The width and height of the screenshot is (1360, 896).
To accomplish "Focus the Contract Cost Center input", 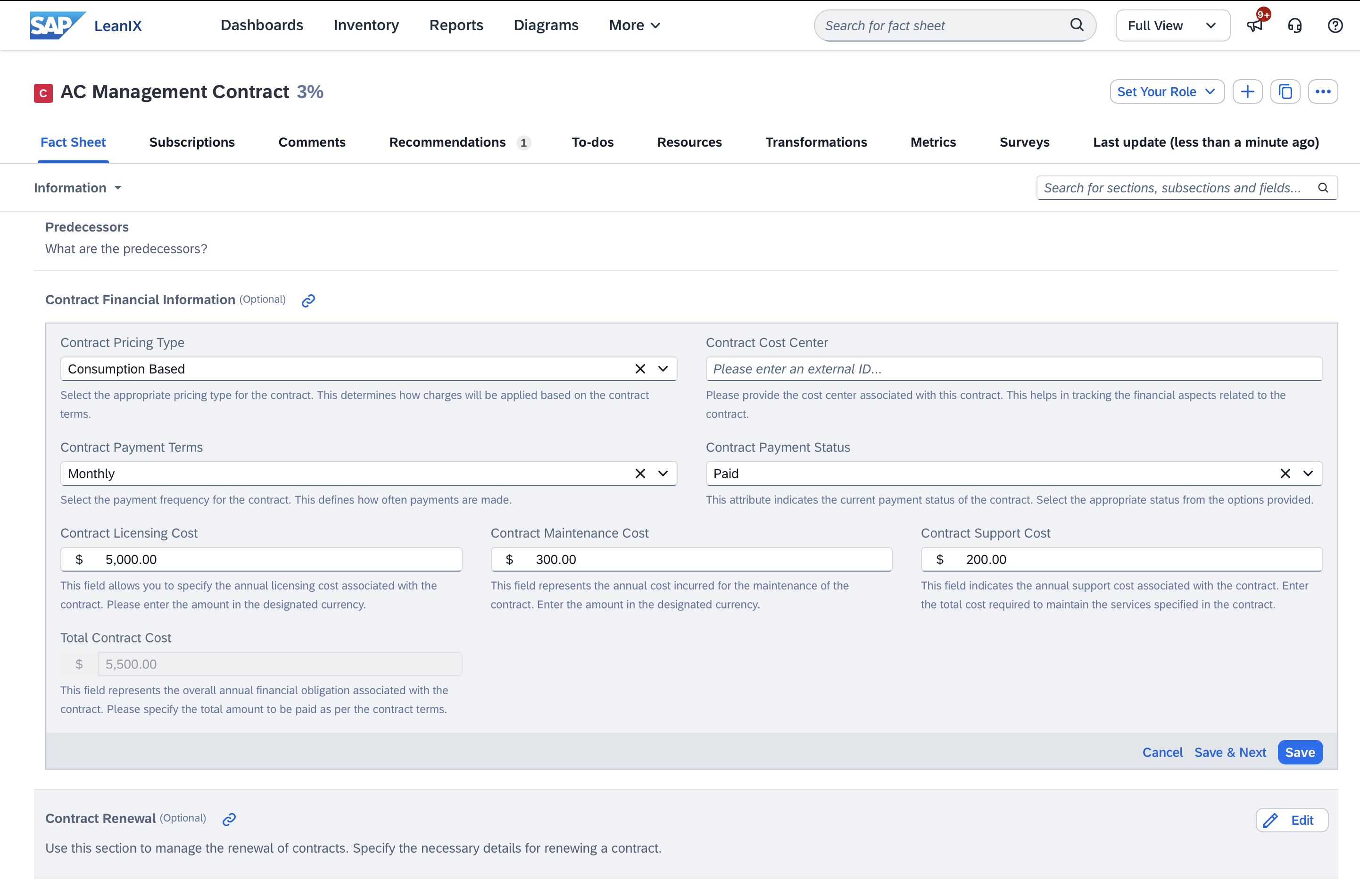I will coord(1014,369).
